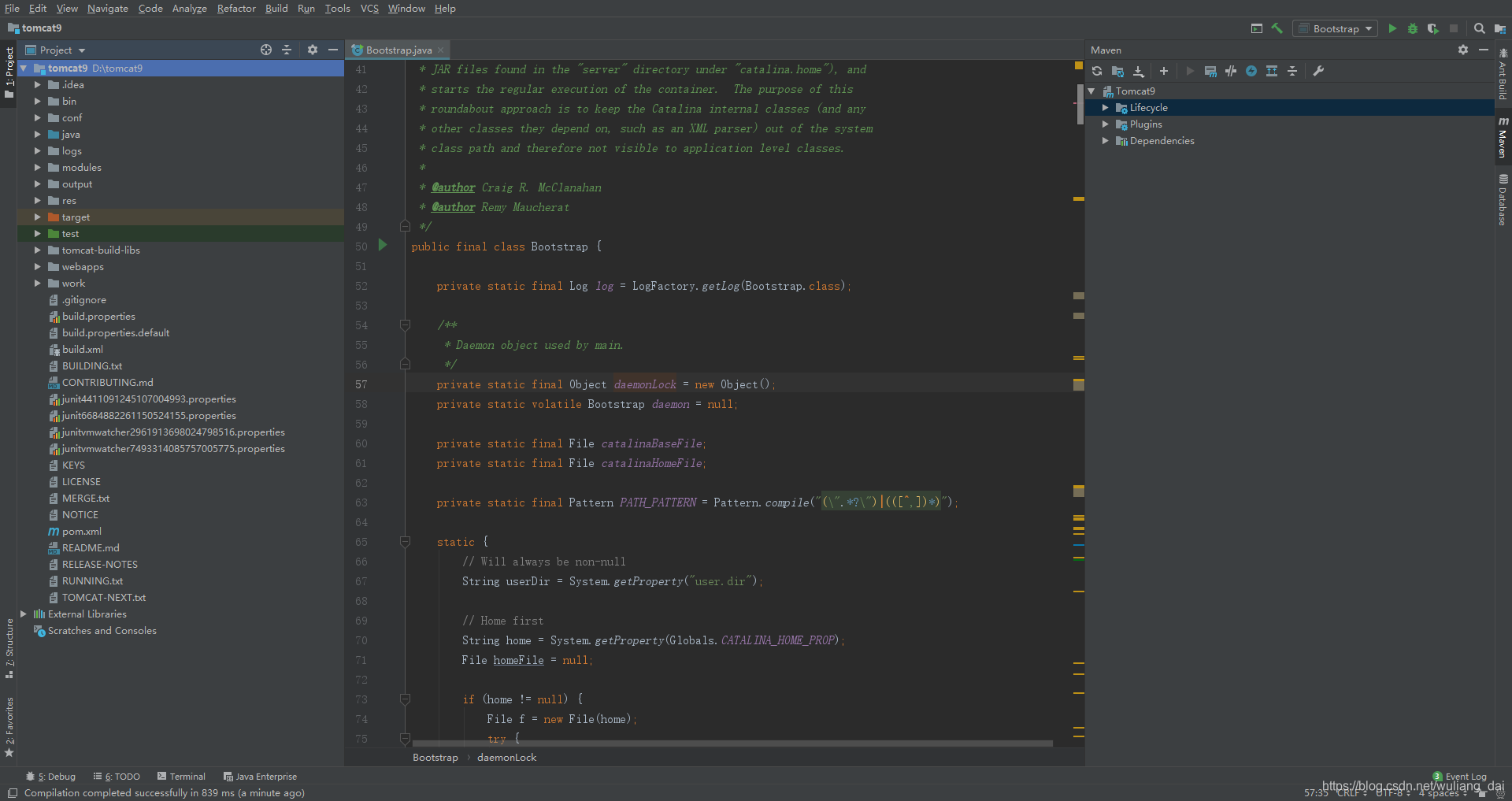Collapse the code fold at line 65
The image size is (1512, 801).
click(405, 542)
